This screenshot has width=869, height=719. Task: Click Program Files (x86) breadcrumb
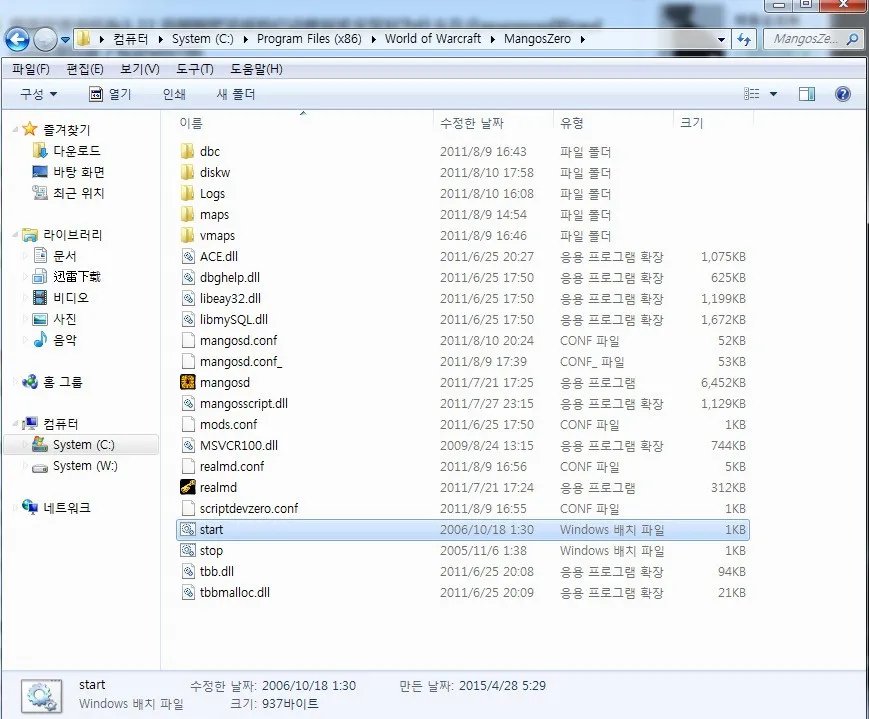(x=309, y=39)
